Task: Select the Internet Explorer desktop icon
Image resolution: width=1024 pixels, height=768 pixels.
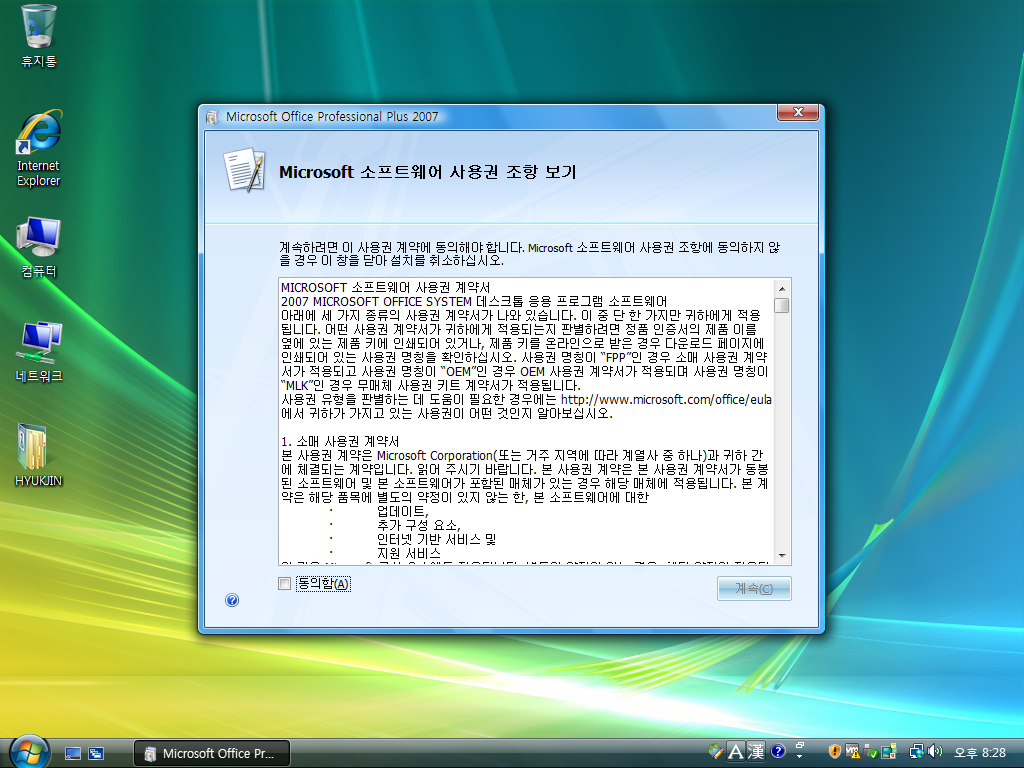Action: point(39,149)
